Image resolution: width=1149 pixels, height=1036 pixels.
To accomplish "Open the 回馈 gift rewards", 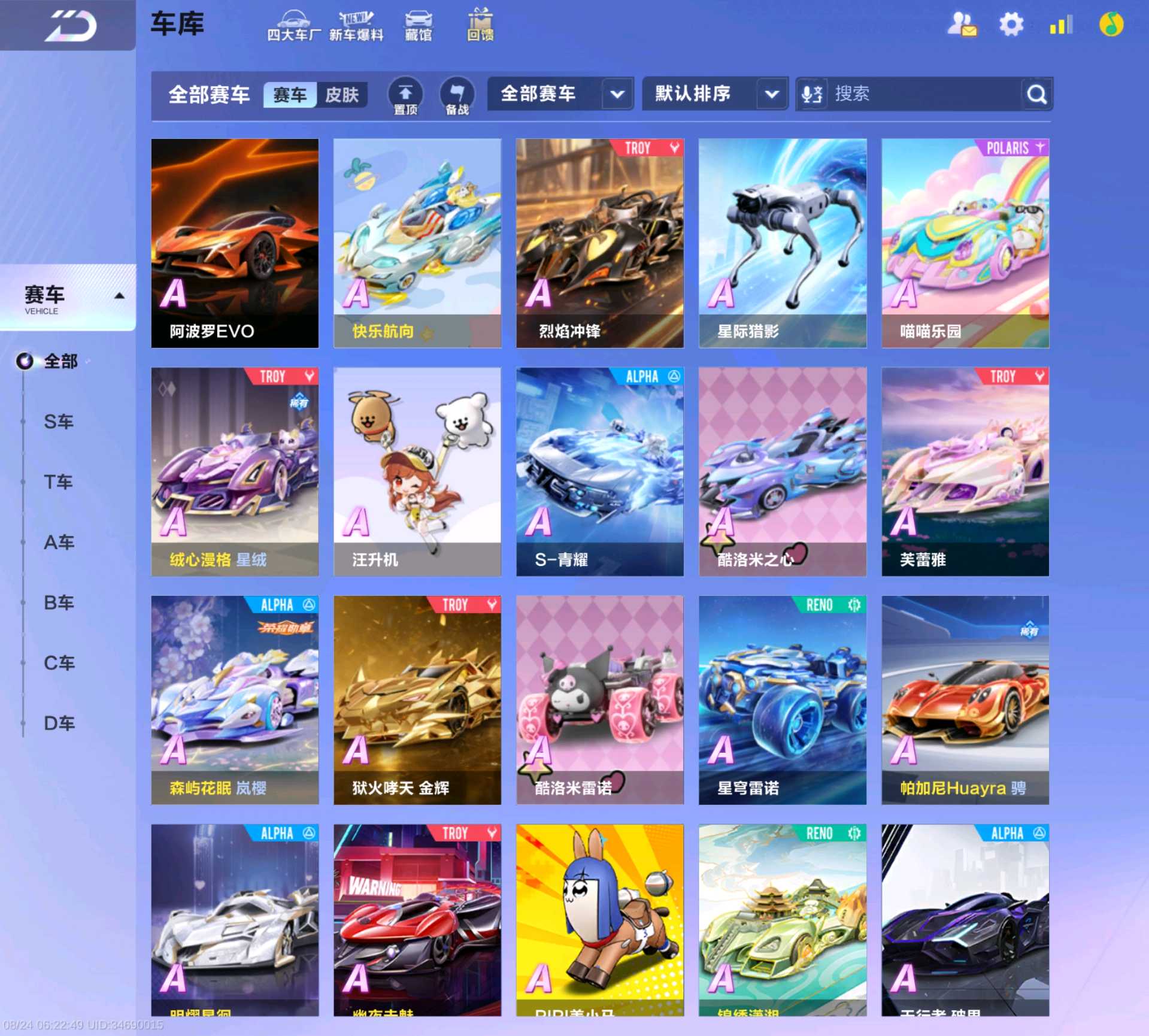I will 480,25.
